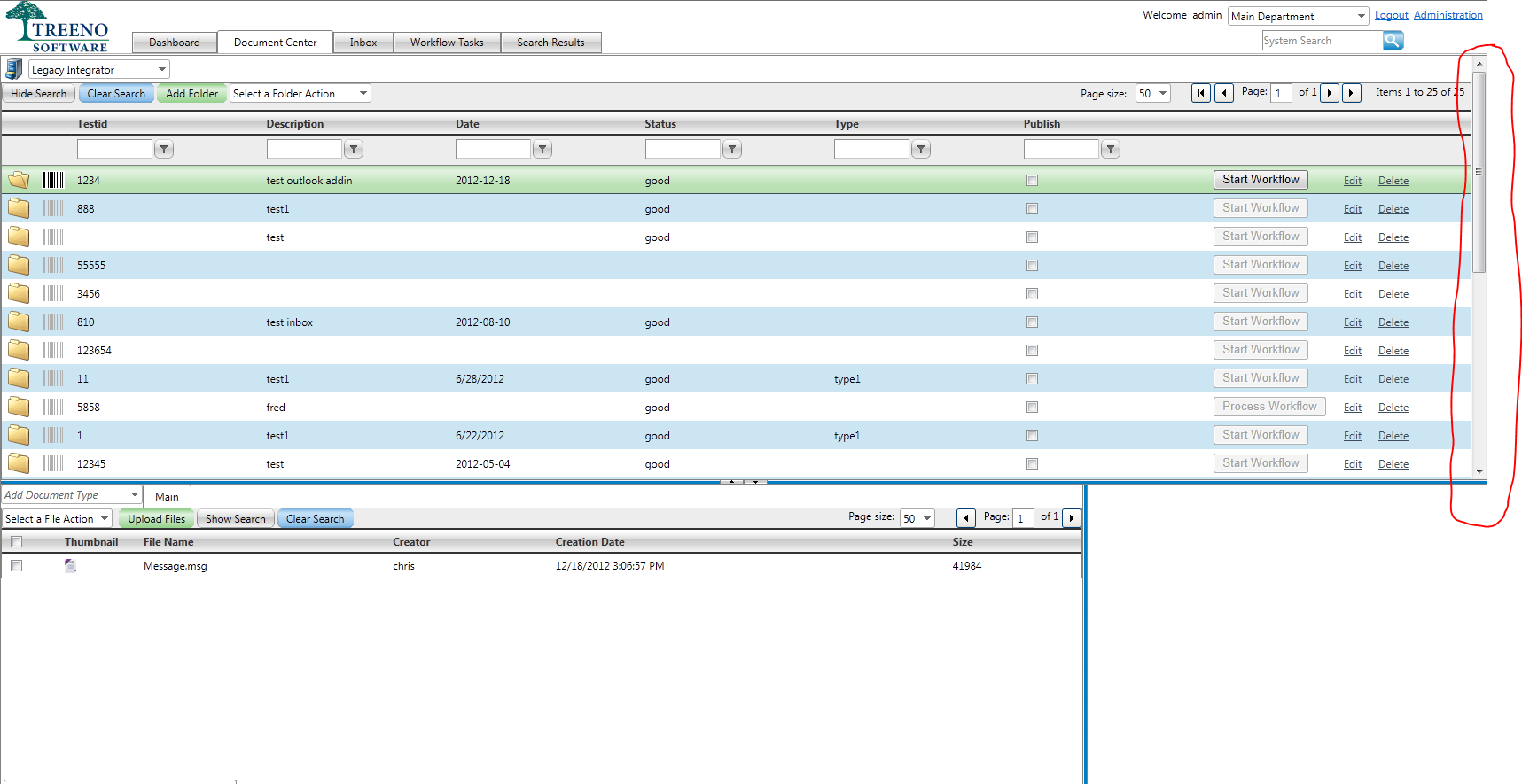This screenshot has width=1522, height=784.
Task: Click the filter icon for Status column
Action: 732,150
